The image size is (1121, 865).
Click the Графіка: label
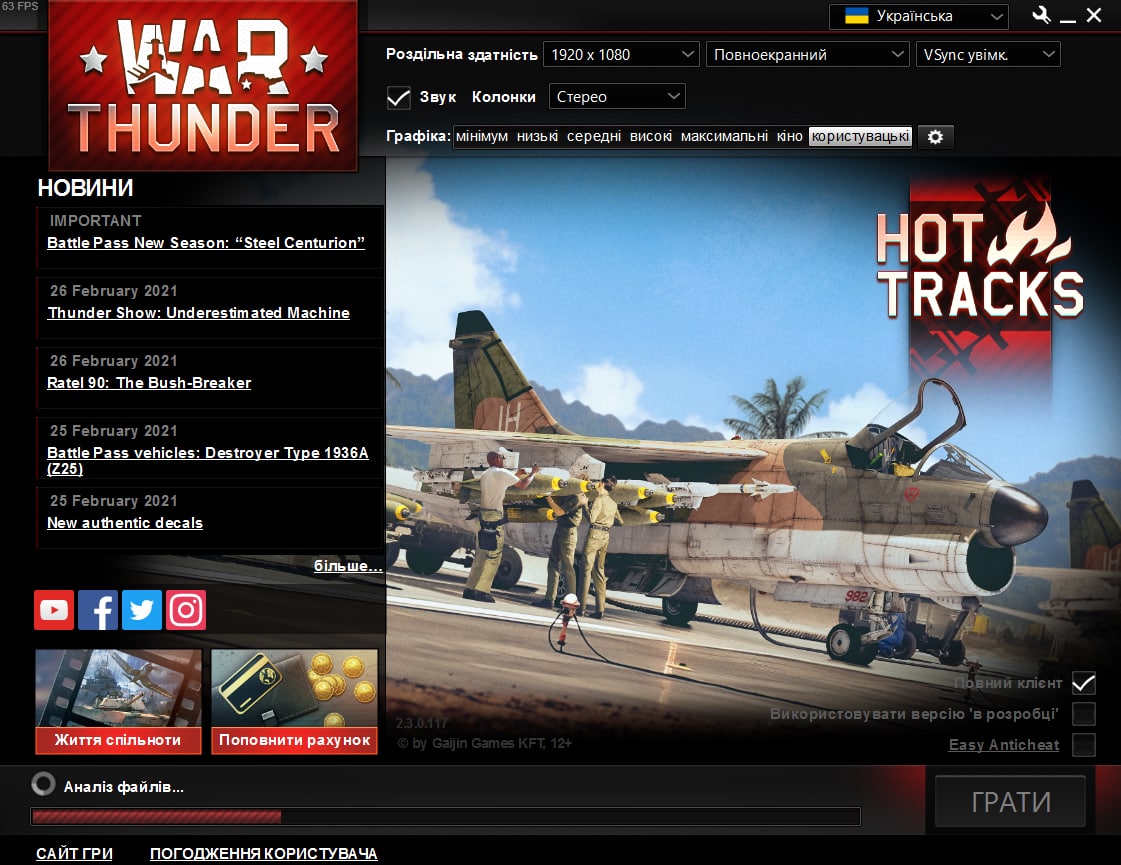418,136
